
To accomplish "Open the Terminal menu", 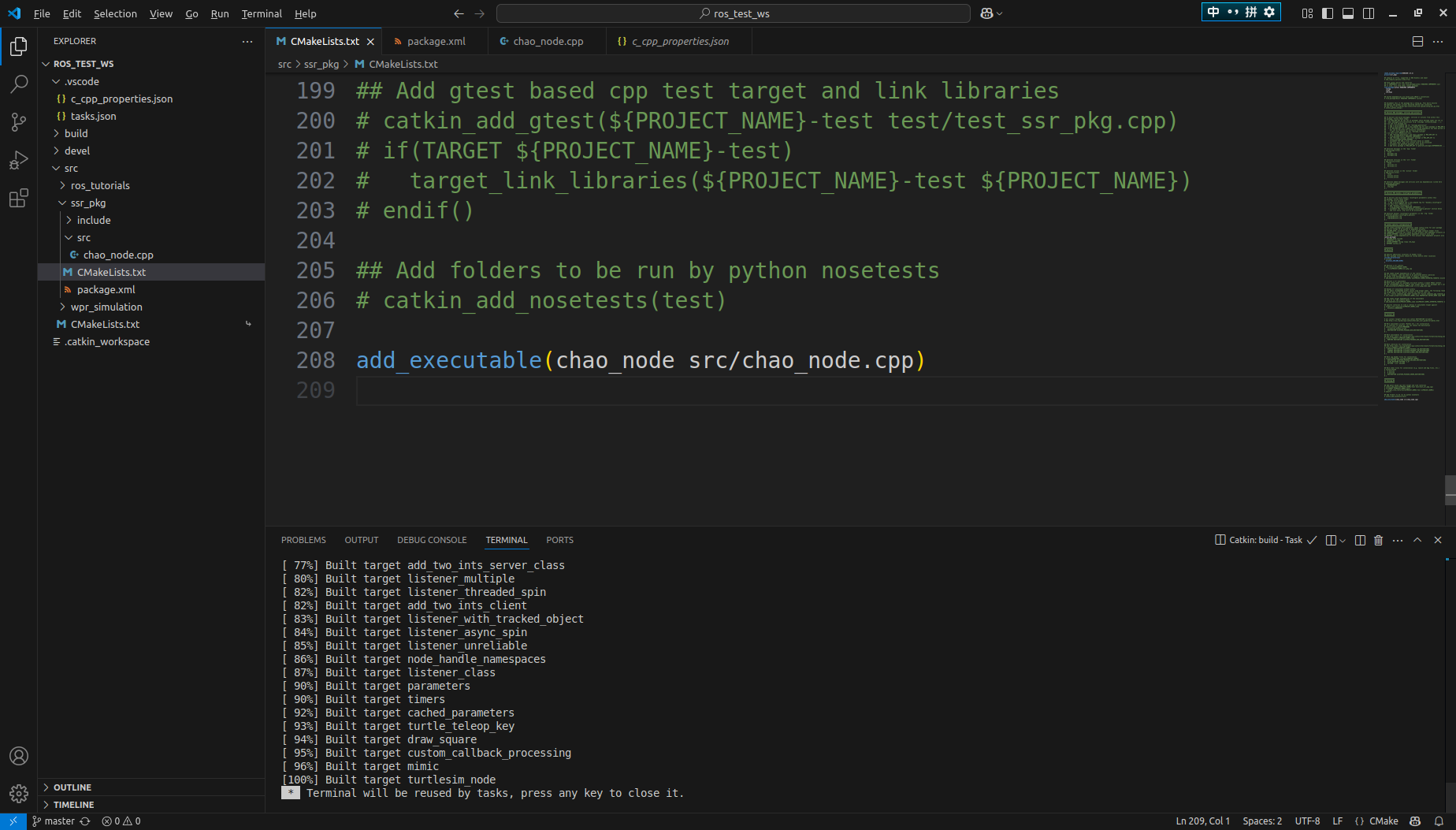I will 262,13.
